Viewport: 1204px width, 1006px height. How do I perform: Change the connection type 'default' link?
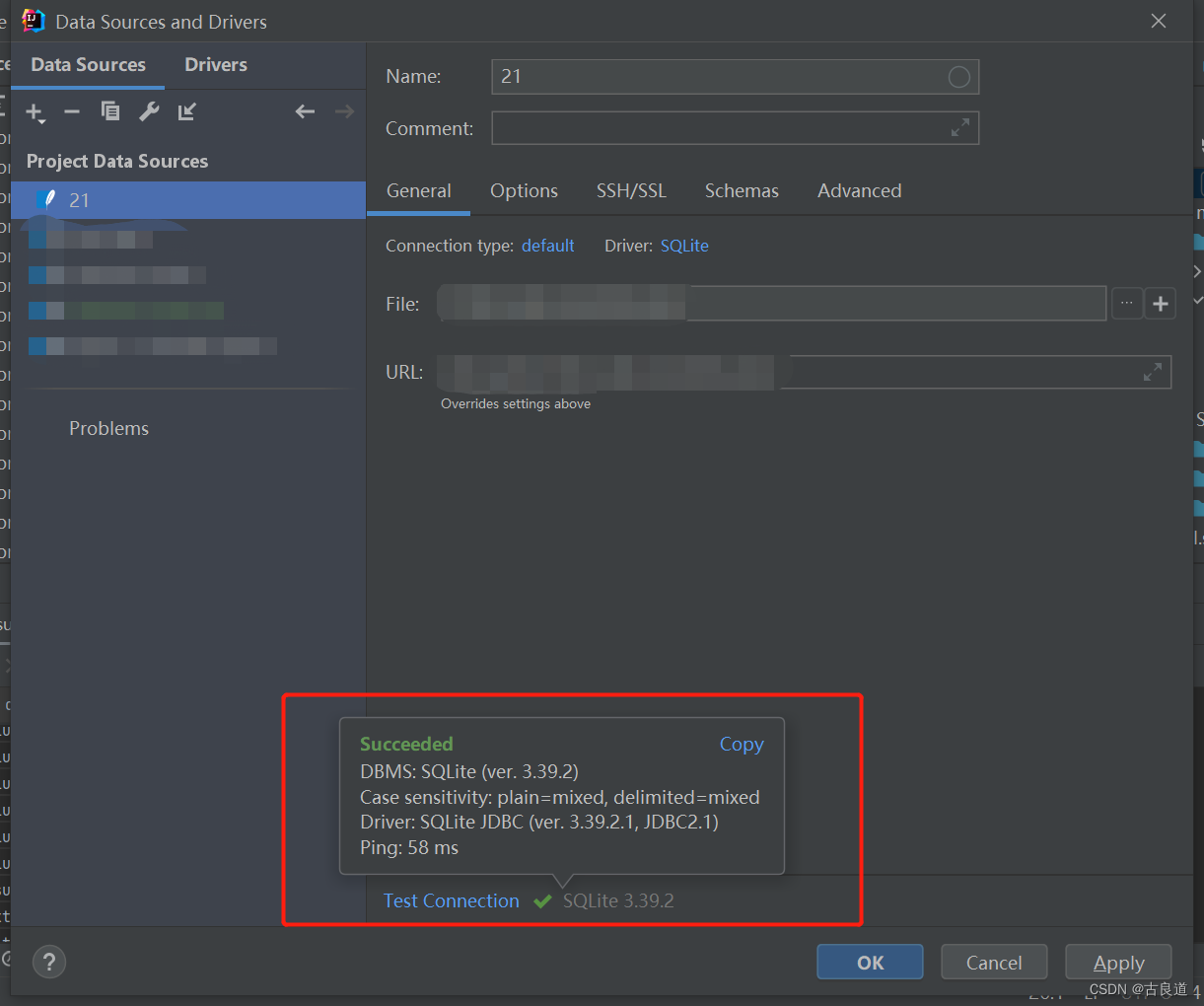(x=548, y=246)
